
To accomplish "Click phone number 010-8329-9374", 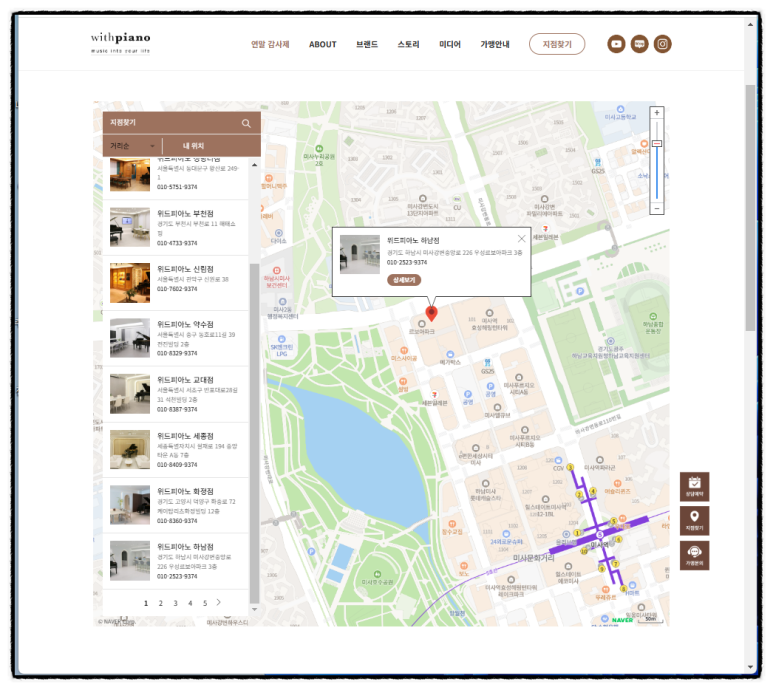I will (177, 353).
